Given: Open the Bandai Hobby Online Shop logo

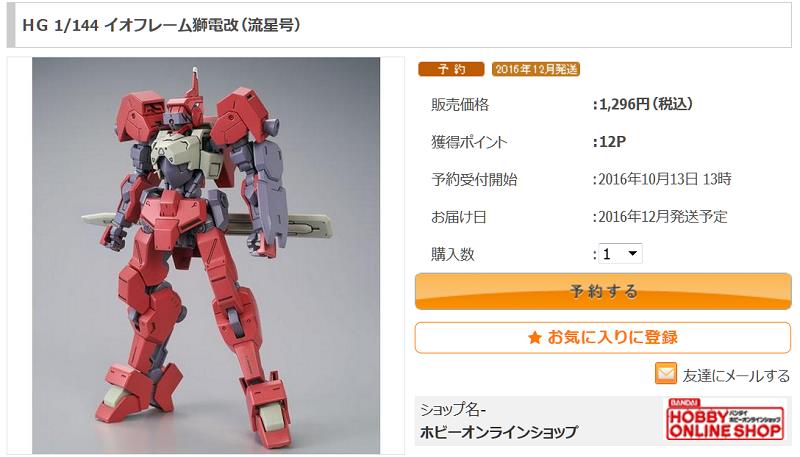Looking at the screenshot, I should 726,420.
